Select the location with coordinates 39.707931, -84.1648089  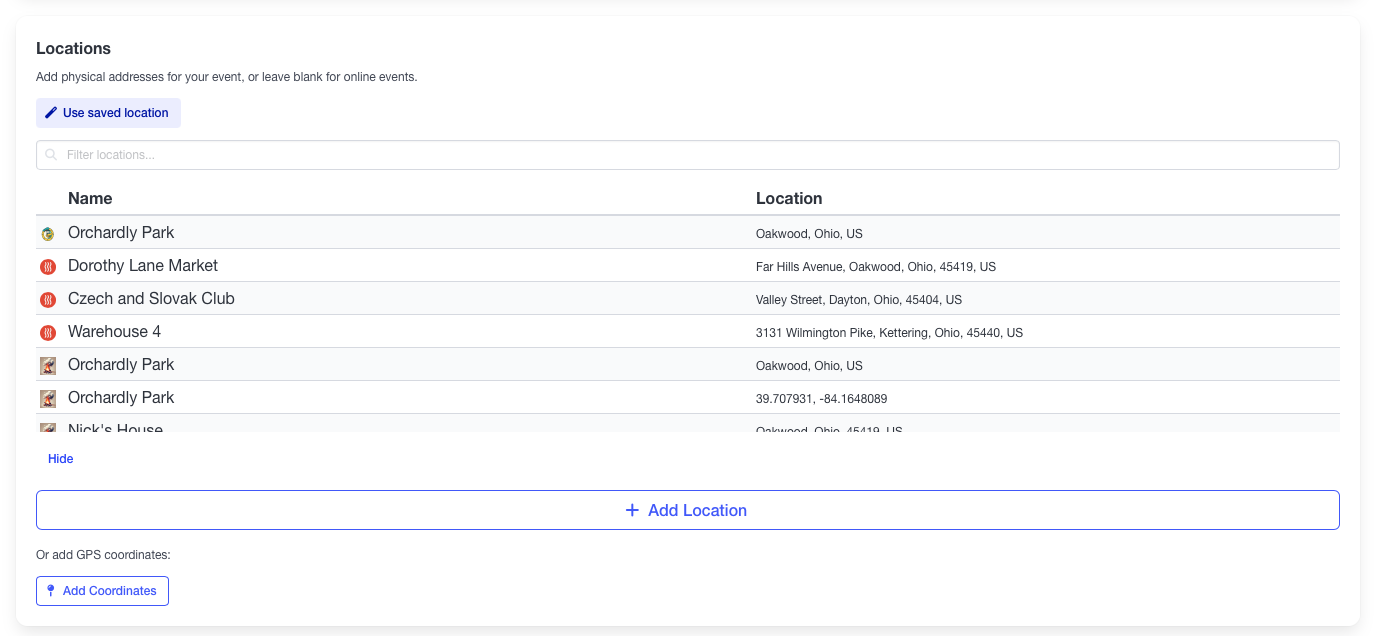[x=821, y=399]
